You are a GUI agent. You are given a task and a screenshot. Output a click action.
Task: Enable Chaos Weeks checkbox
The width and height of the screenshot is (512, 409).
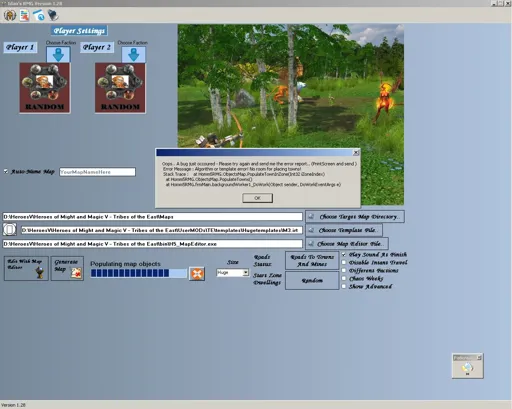[344, 278]
